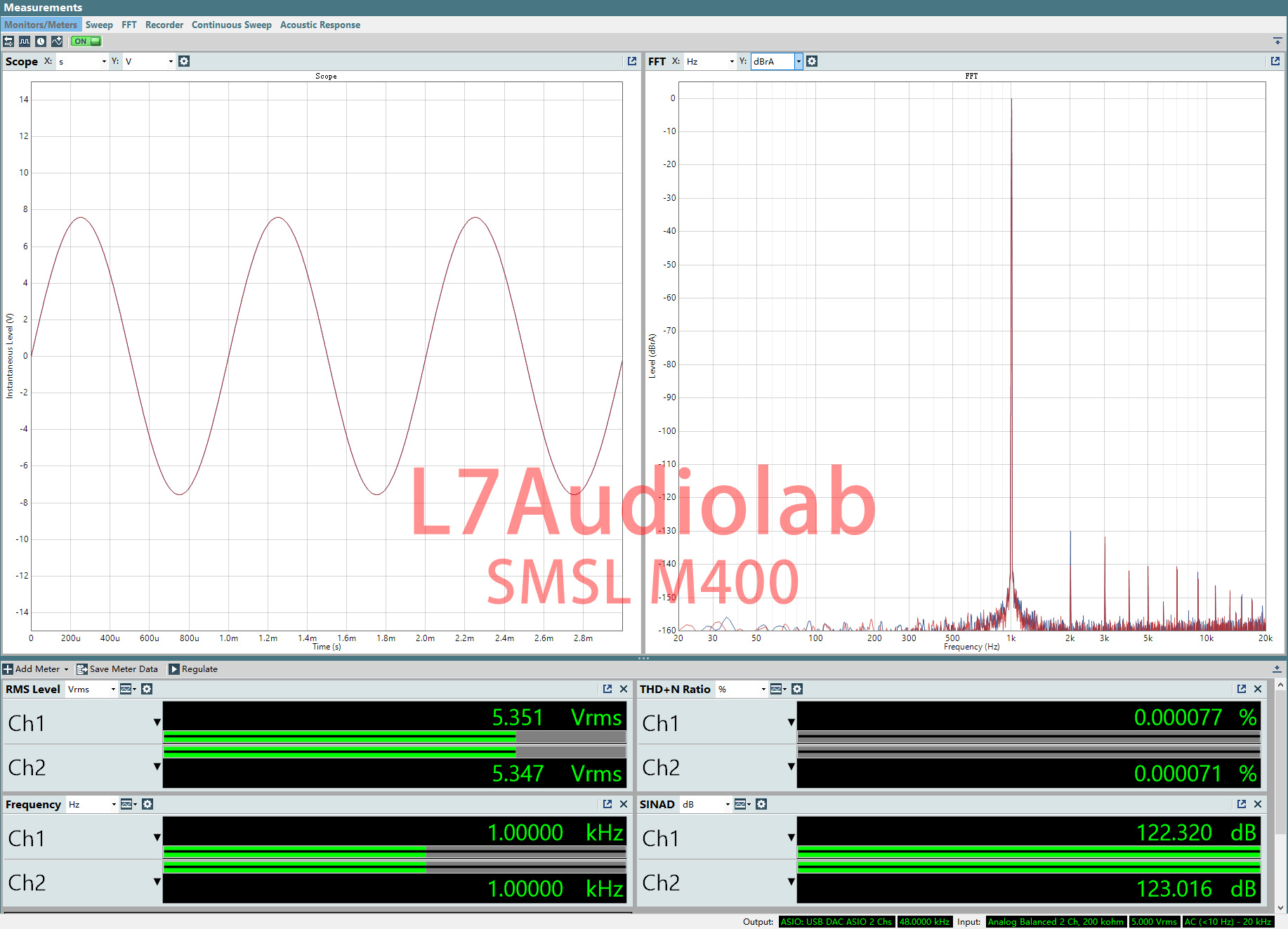Expand RMS Level Ch2 arrow
The height and width of the screenshot is (929, 1288).
[157, 766]
